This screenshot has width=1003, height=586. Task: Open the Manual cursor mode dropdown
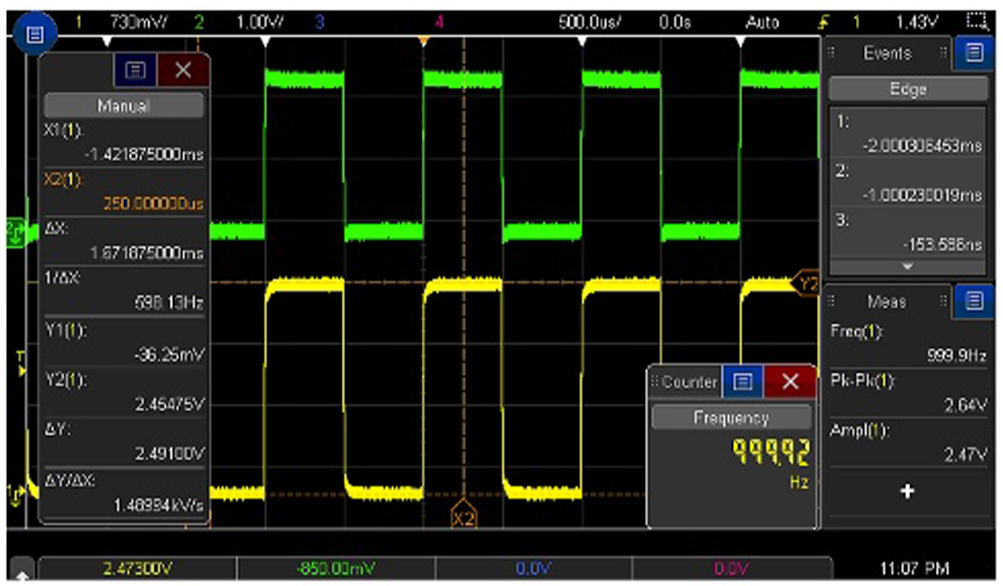(x=123, y=106)
